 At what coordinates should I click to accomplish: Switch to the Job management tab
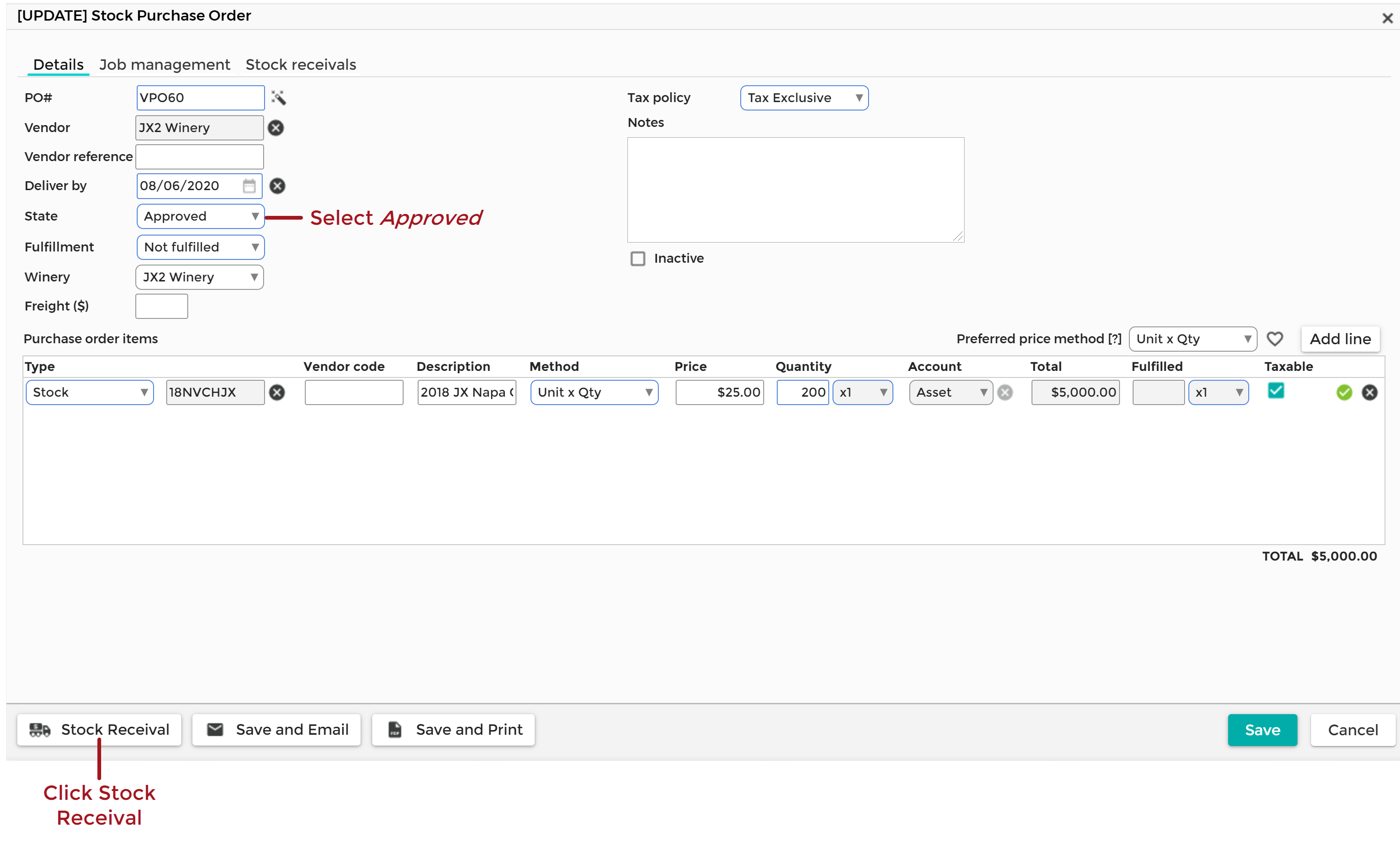pyautogui.click(x=164, y=65)
